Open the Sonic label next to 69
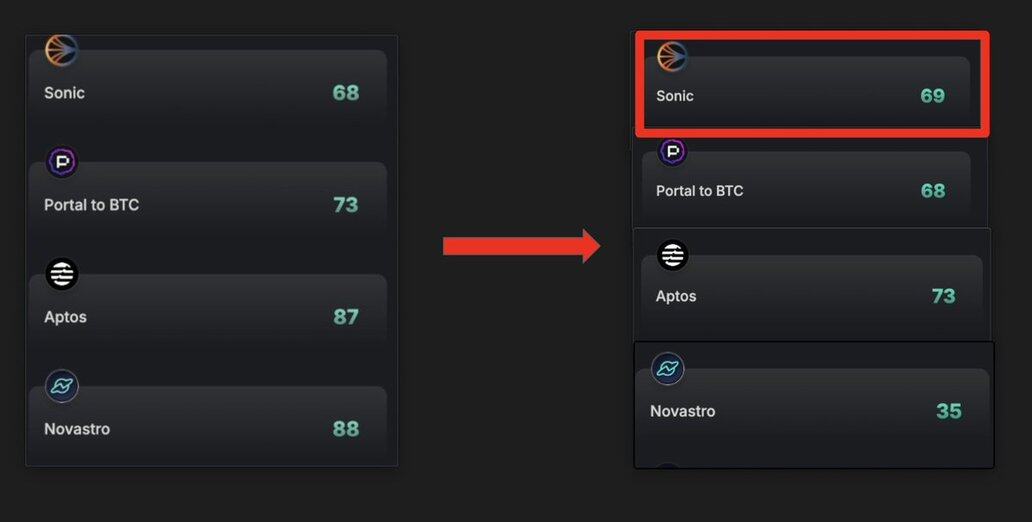Viewport: 1032px width, 522px height. point(675,96)
